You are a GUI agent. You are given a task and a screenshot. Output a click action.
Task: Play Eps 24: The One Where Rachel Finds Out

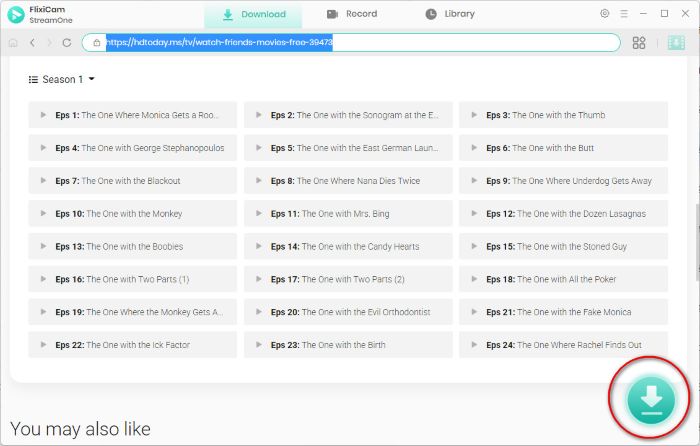(563, 345)
